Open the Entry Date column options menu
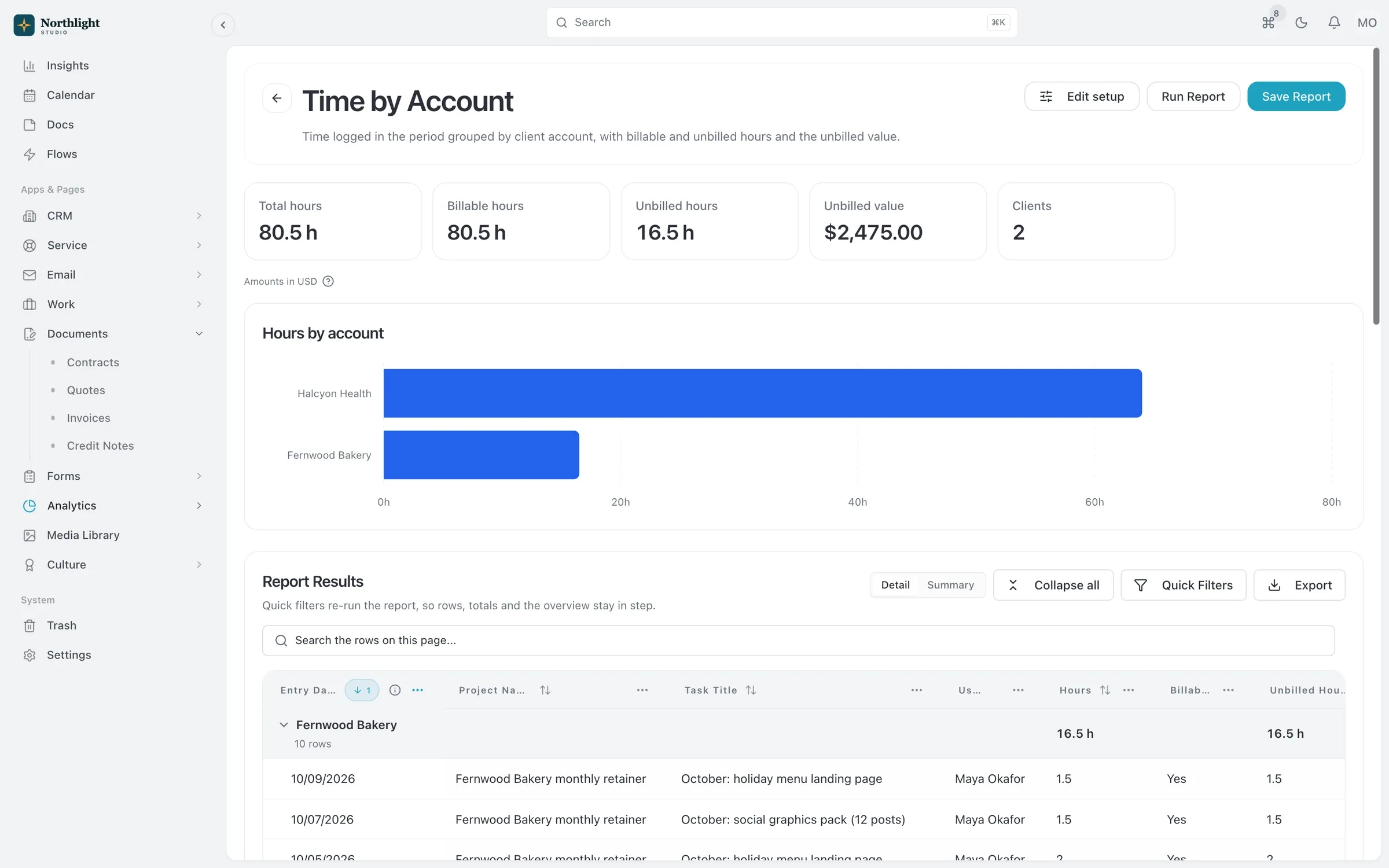Image resolution: width=1389 pixels, height=868 pixels. click(417, 690)
